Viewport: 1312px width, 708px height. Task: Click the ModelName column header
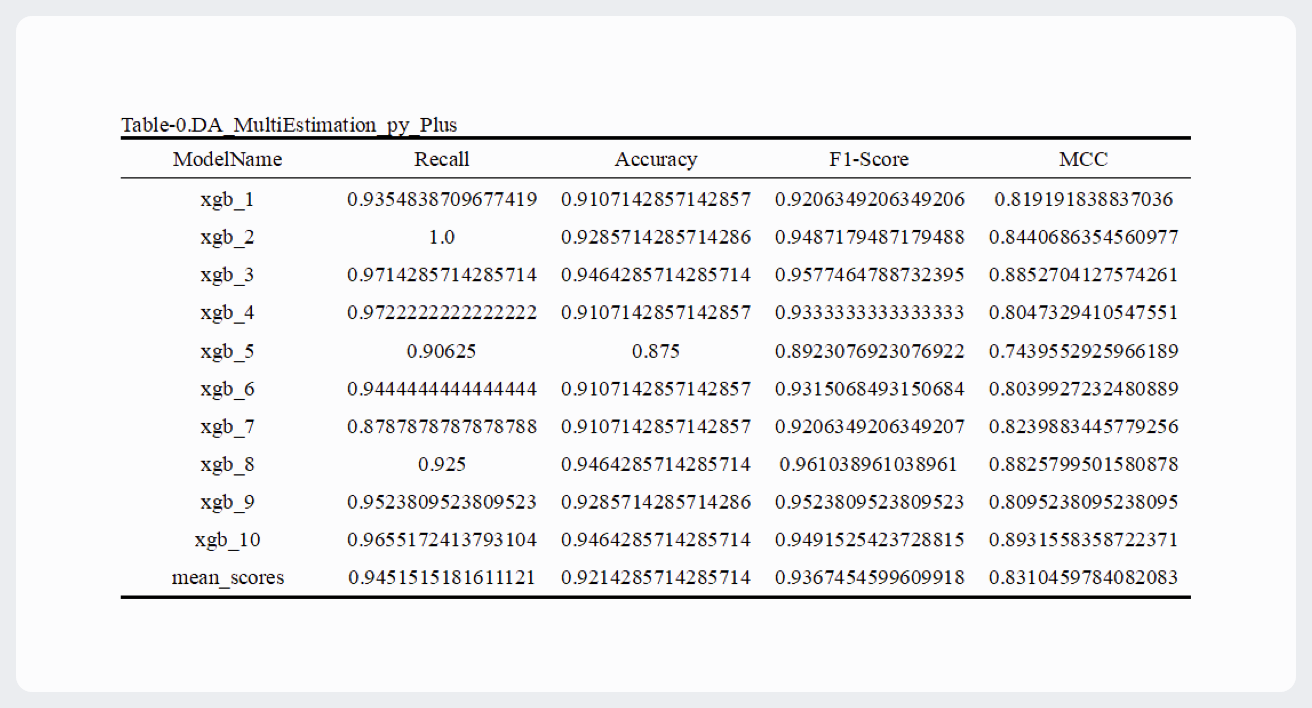click(227, 159)
